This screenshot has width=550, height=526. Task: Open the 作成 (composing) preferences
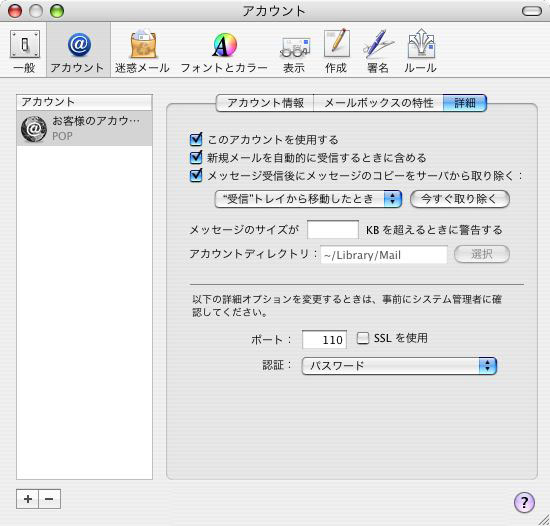tap(336, 51)
